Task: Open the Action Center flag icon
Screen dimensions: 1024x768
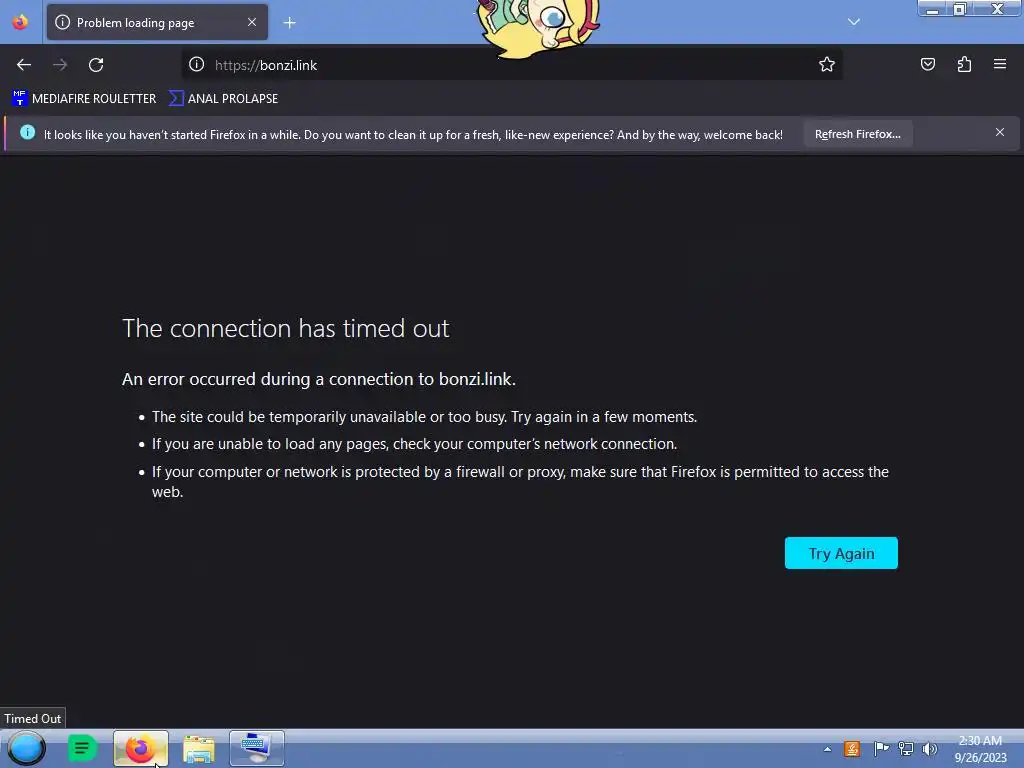Action: 881,749
